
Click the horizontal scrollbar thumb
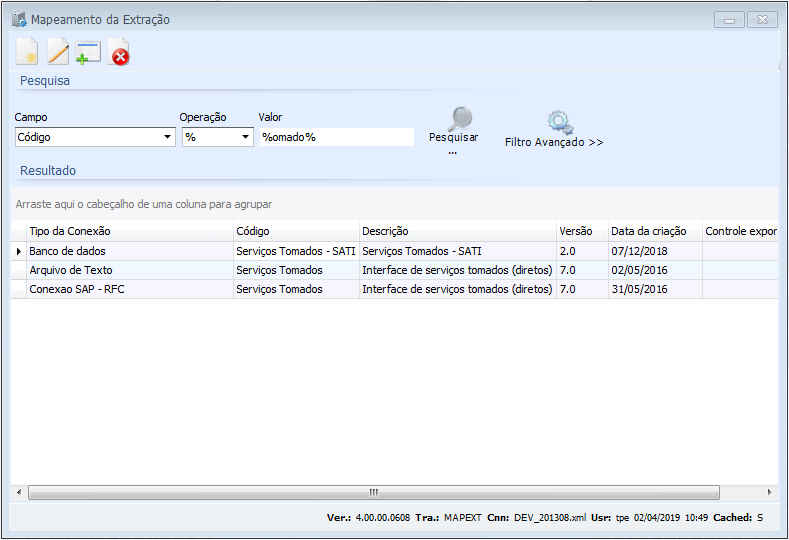click(373, 492)
